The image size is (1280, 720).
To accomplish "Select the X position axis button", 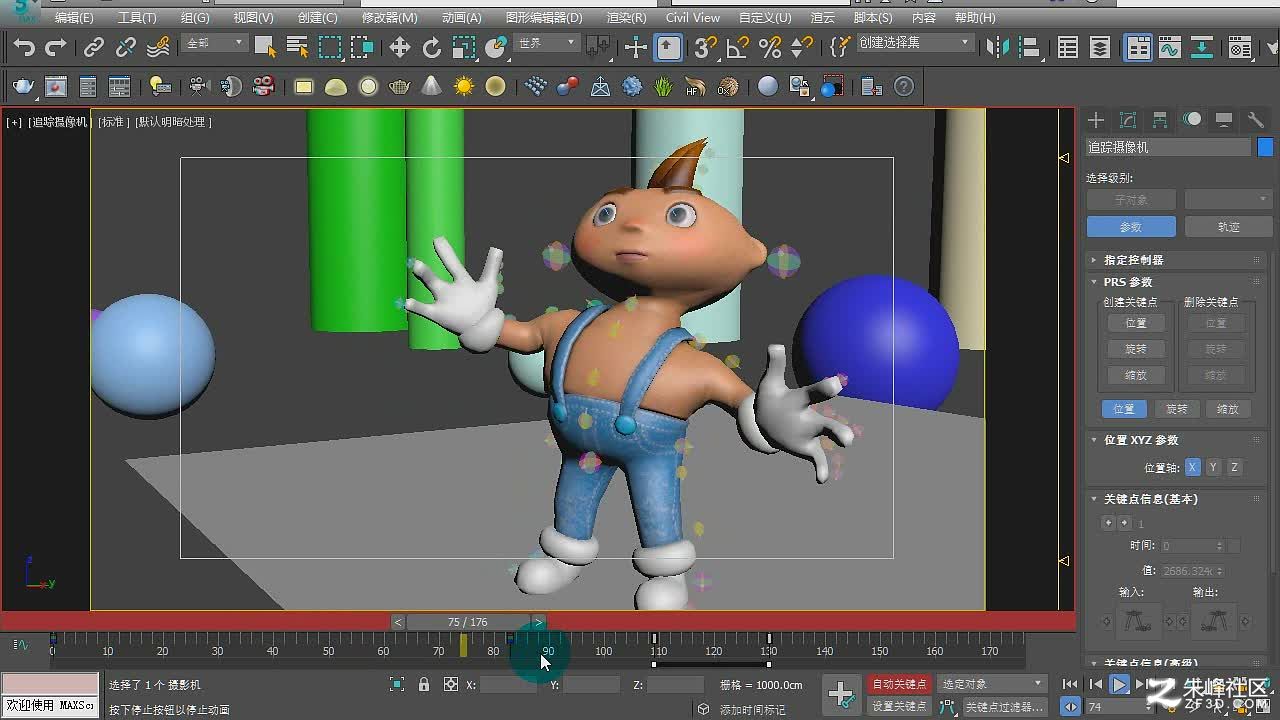I will point(1192,467).
